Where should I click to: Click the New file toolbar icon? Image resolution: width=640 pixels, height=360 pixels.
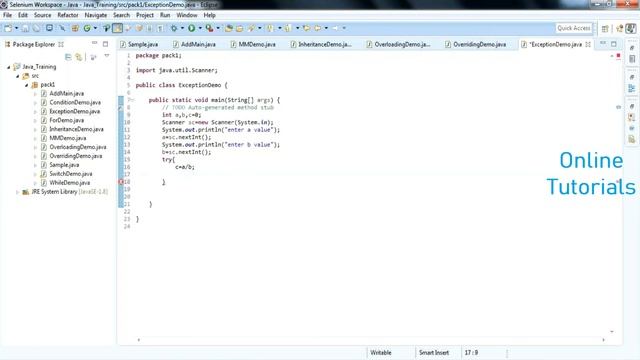(x=8, y=28)
